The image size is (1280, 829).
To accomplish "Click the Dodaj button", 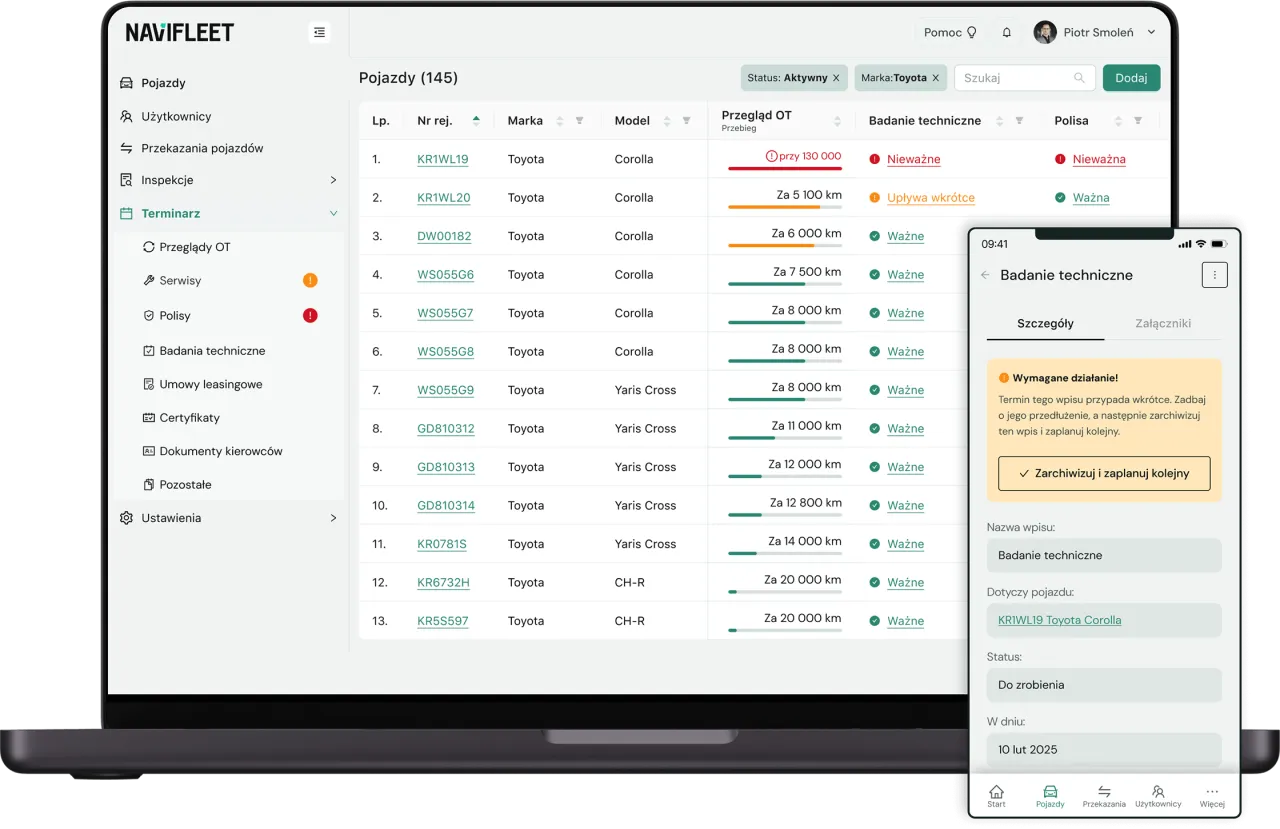I will pyautogui.click(x=1131, y=78).
